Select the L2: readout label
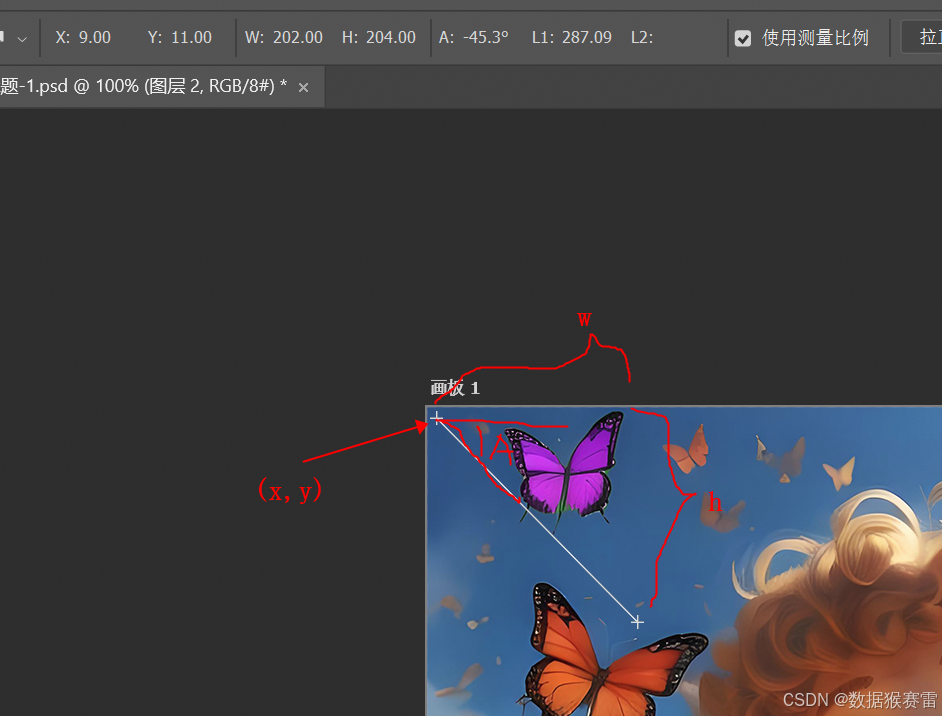 [642, 37]
